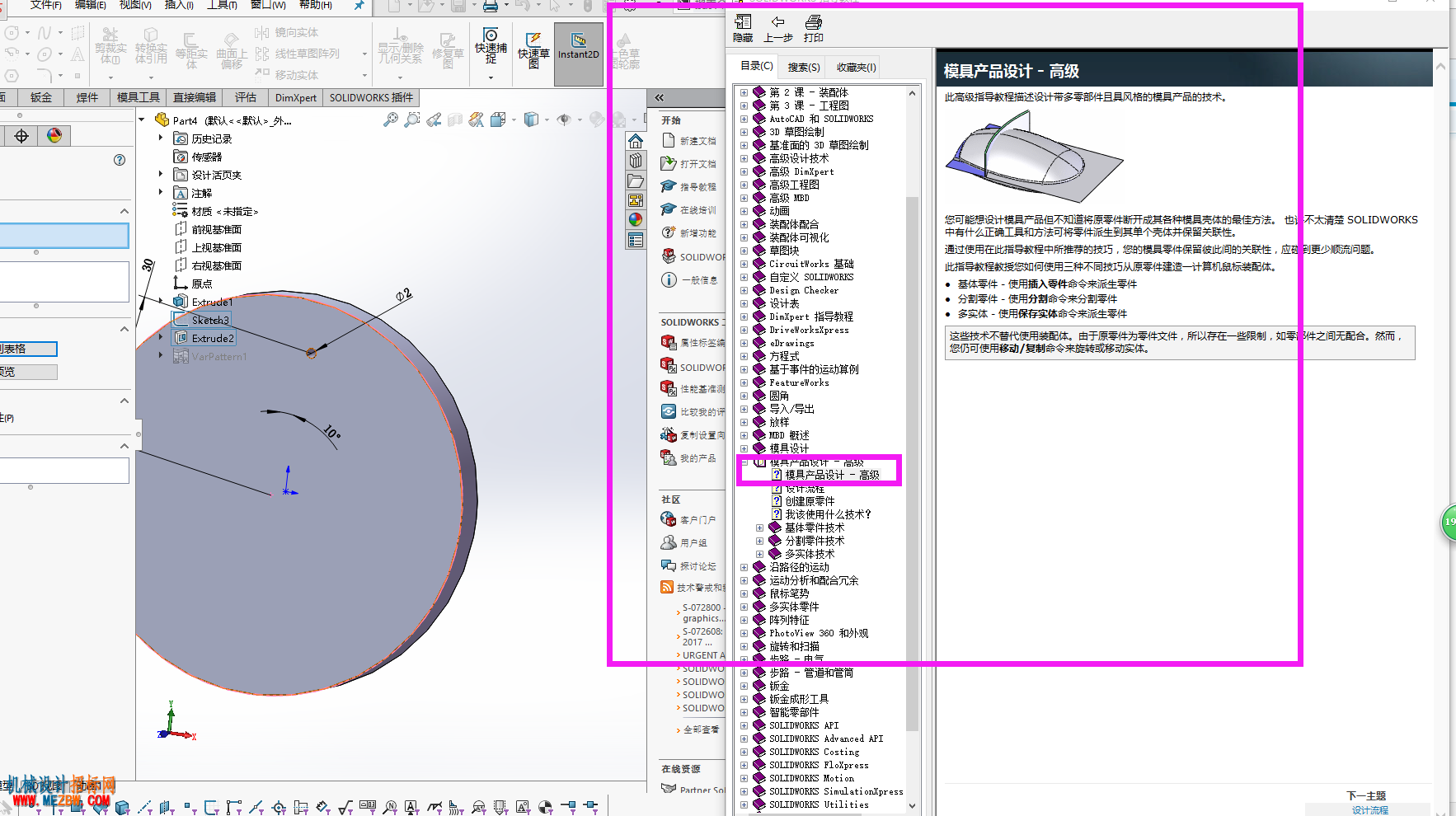Open the 帮助(H) menu
Screen dimensions: 1456x816
pos(316,5)
